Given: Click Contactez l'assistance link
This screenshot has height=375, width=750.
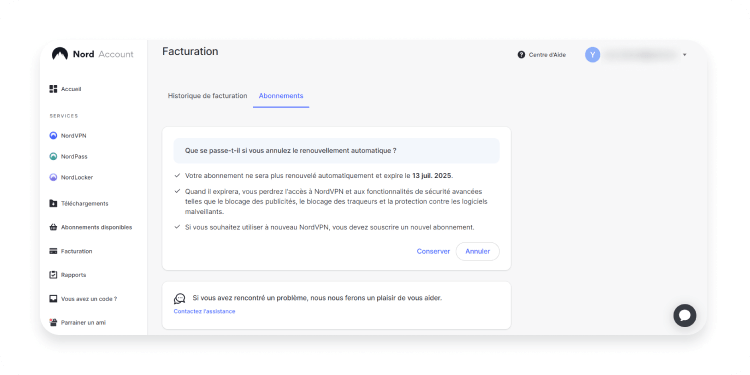Looking at the screenshot, I should pos(204,311).
